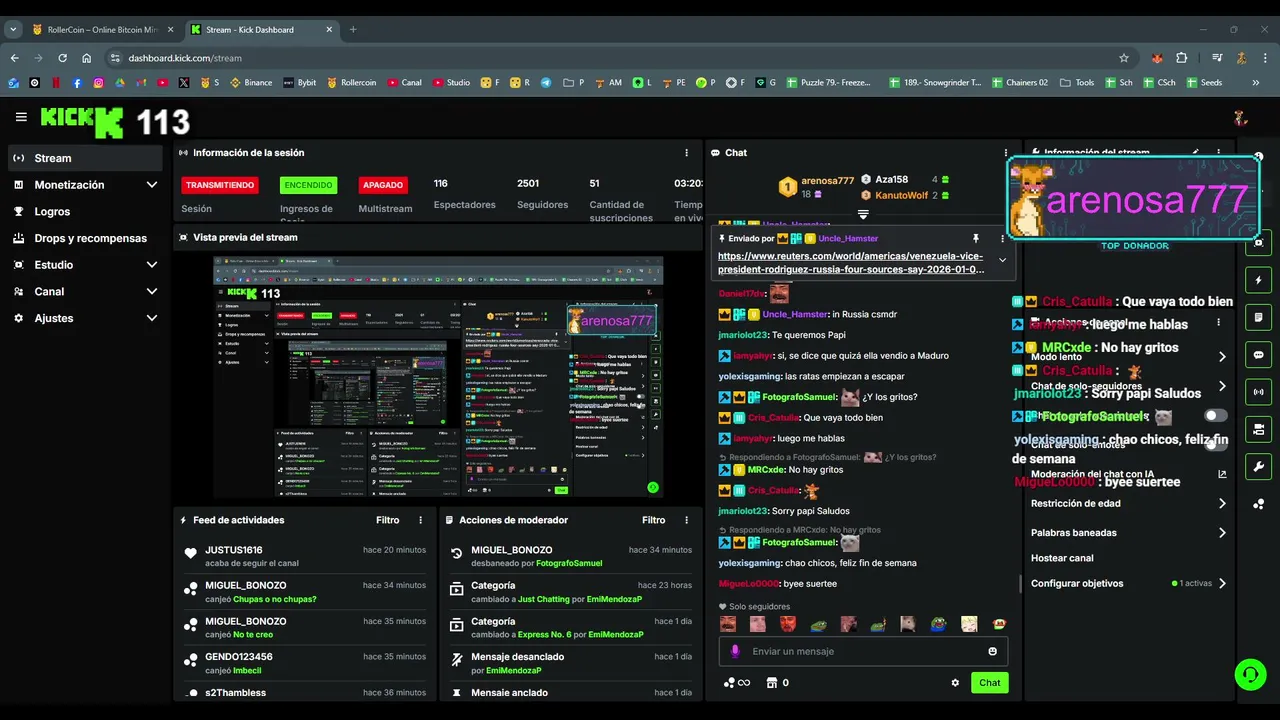The height and width of the screenshot is (720, 1280).
Task: Send the message with the green Chat button
Action: (989, 683)
